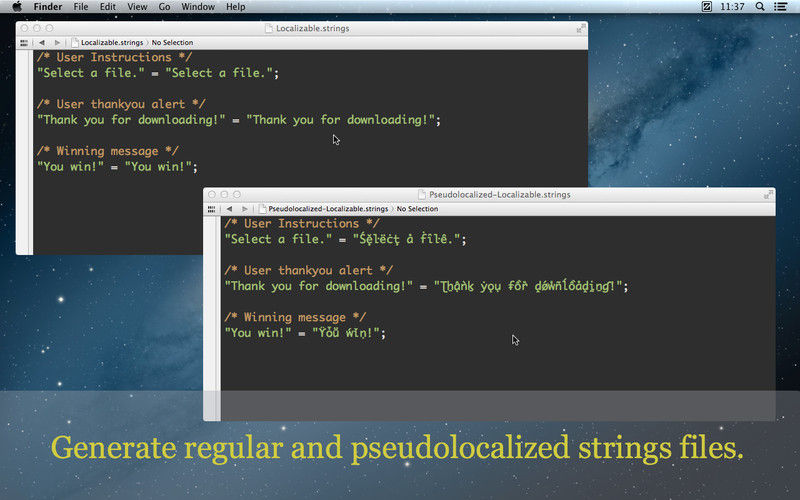Open Spotlight search in menu bar

762,7
